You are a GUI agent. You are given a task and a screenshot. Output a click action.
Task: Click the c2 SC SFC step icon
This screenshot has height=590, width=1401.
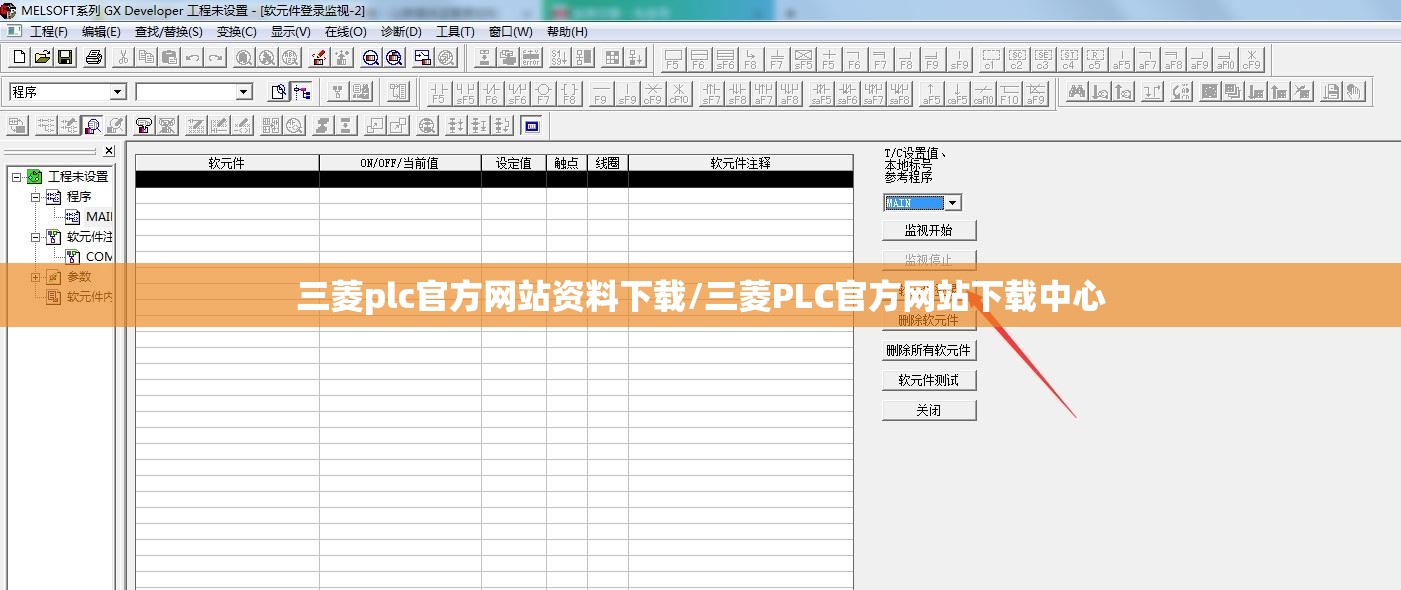[1016, 59]
